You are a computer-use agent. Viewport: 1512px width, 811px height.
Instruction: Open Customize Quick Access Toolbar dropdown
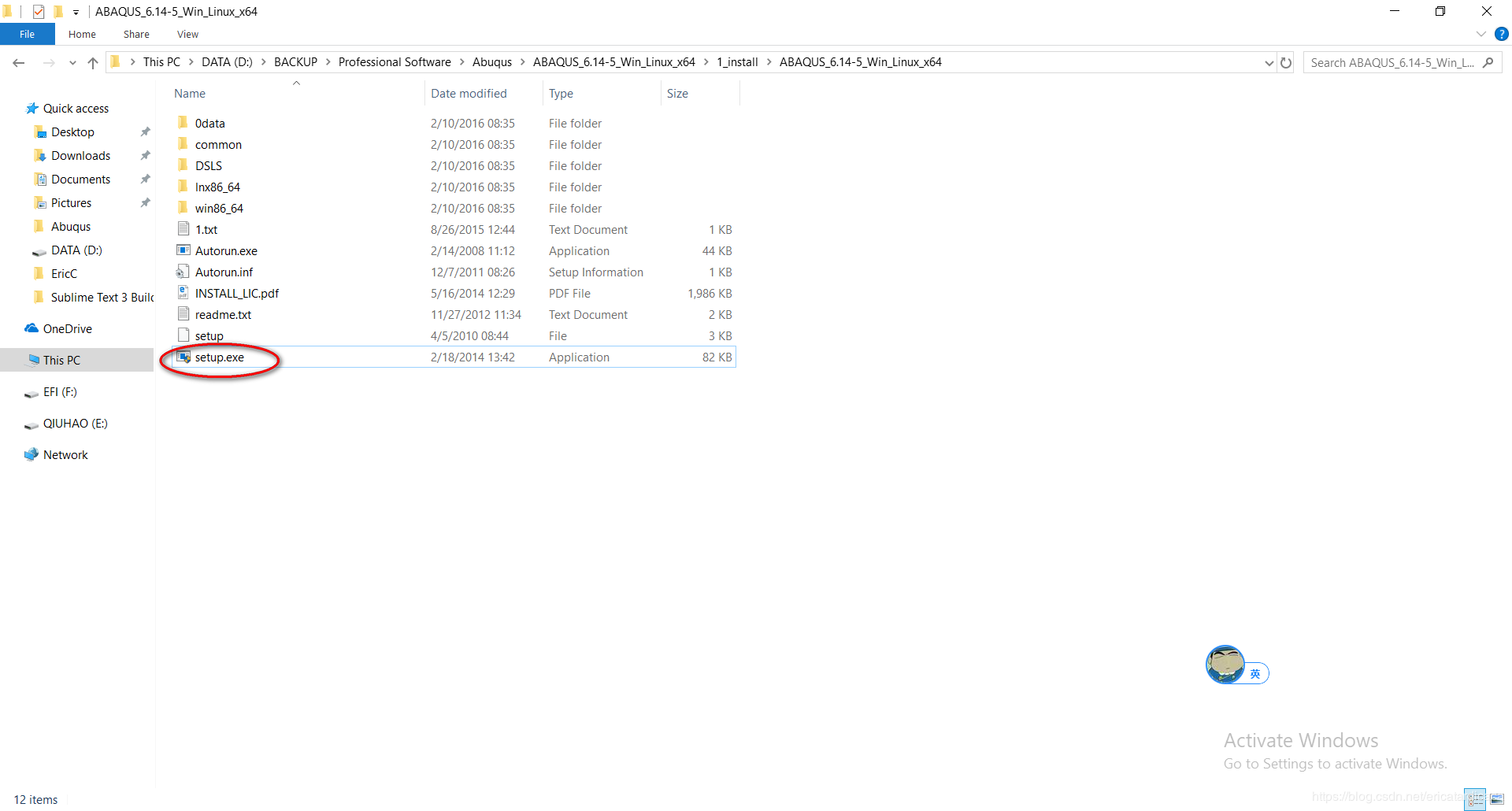pos(76,12)
